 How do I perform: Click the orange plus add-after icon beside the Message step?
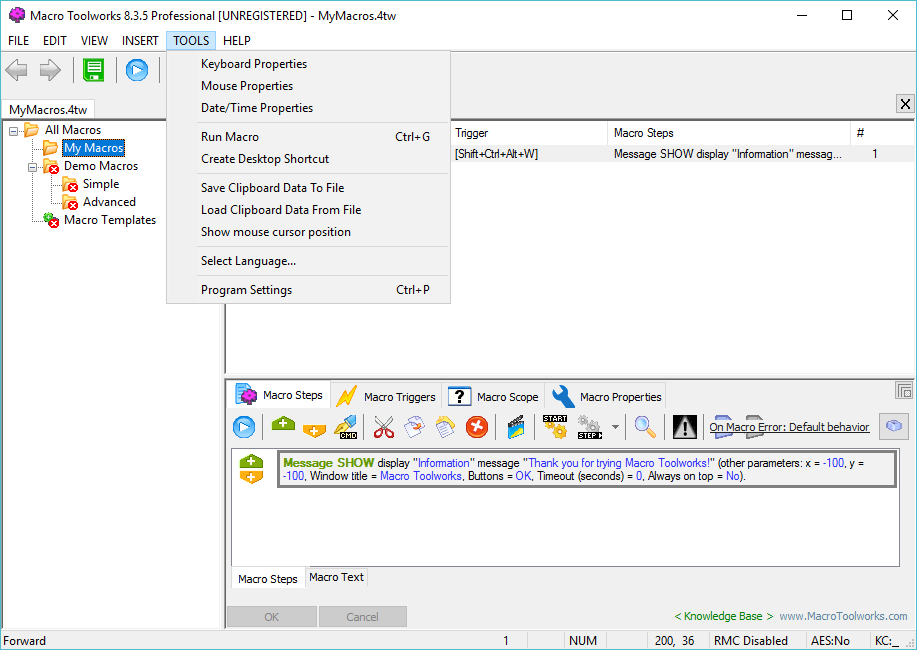(x=251, y=477)
